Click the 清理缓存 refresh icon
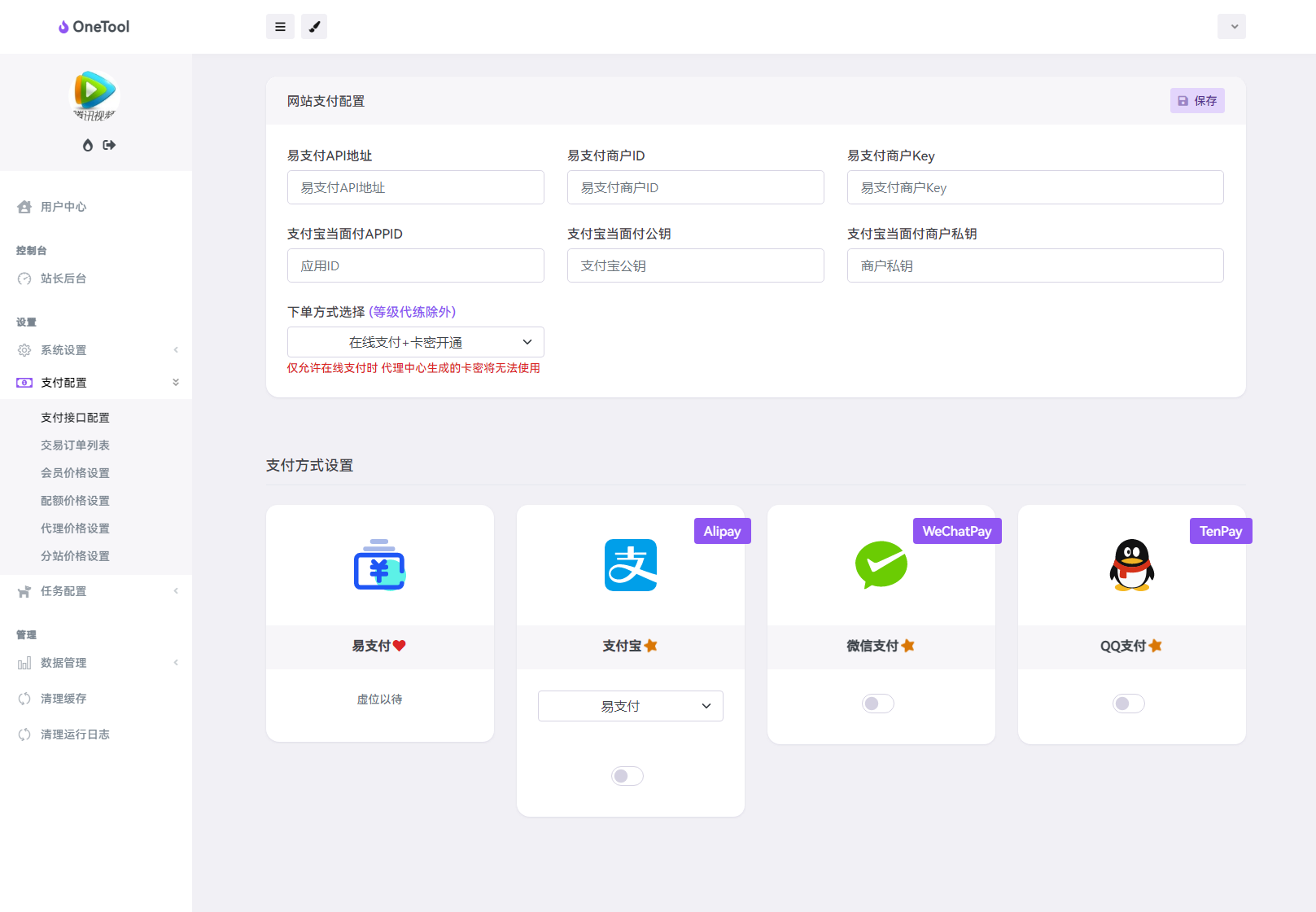Screen dimensions: 1316x912 coord(24,698)
